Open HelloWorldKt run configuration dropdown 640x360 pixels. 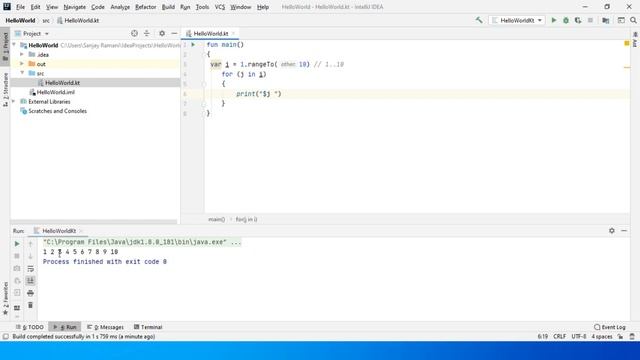click(517, 20)
